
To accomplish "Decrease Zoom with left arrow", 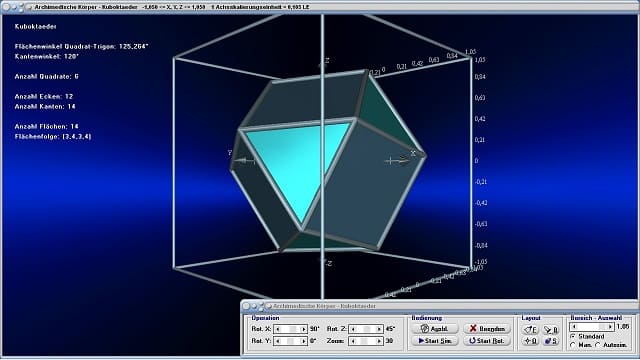I will point(353,341).
